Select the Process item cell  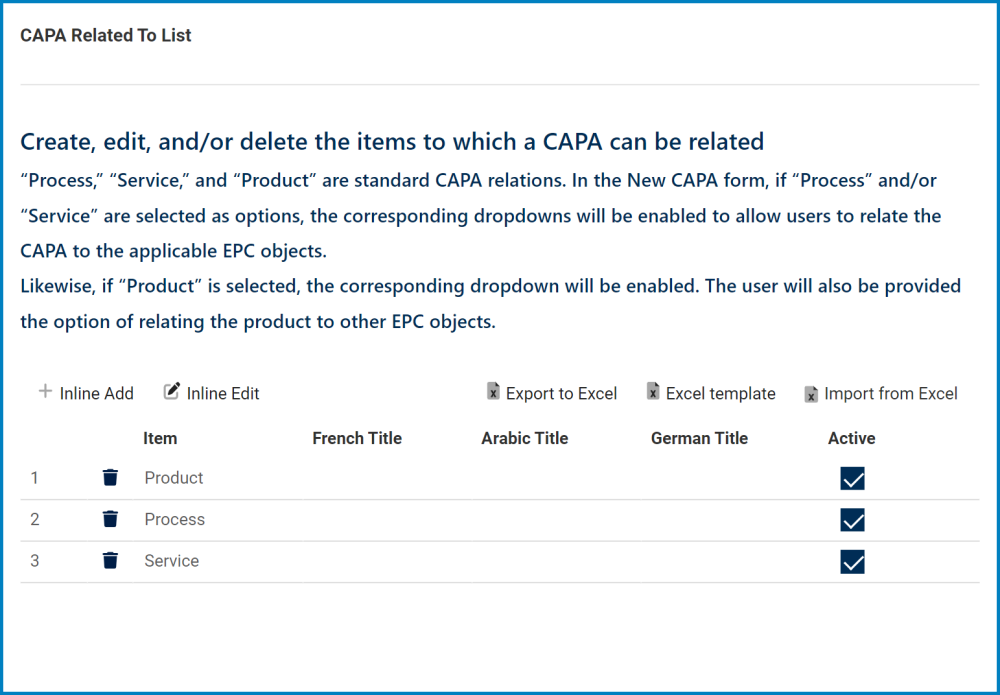tap(175, 520)
